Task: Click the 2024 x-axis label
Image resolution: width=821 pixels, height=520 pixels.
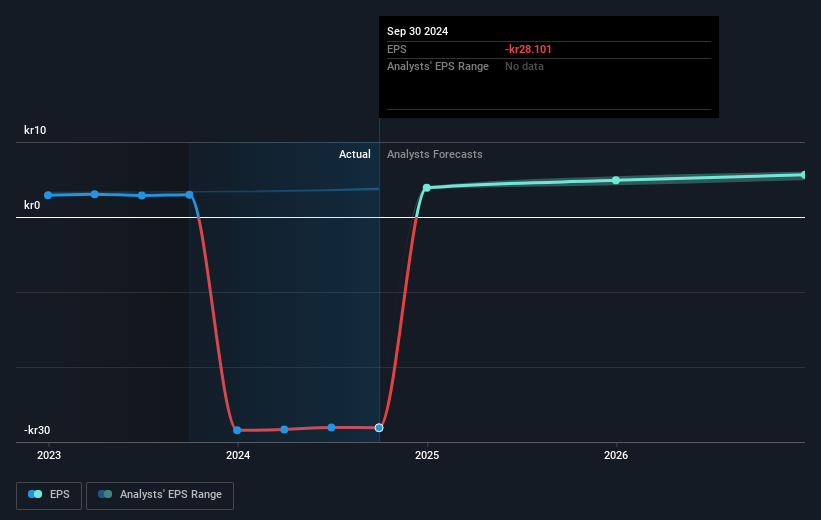Action: pyautogui.click(x=238, y=455)
